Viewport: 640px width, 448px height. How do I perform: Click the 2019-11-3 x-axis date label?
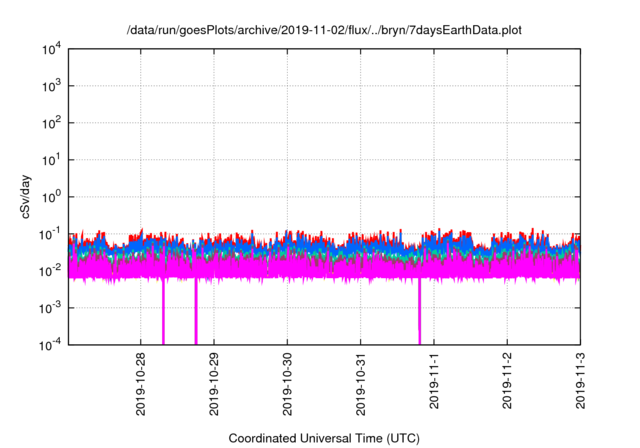click(580, 381)
